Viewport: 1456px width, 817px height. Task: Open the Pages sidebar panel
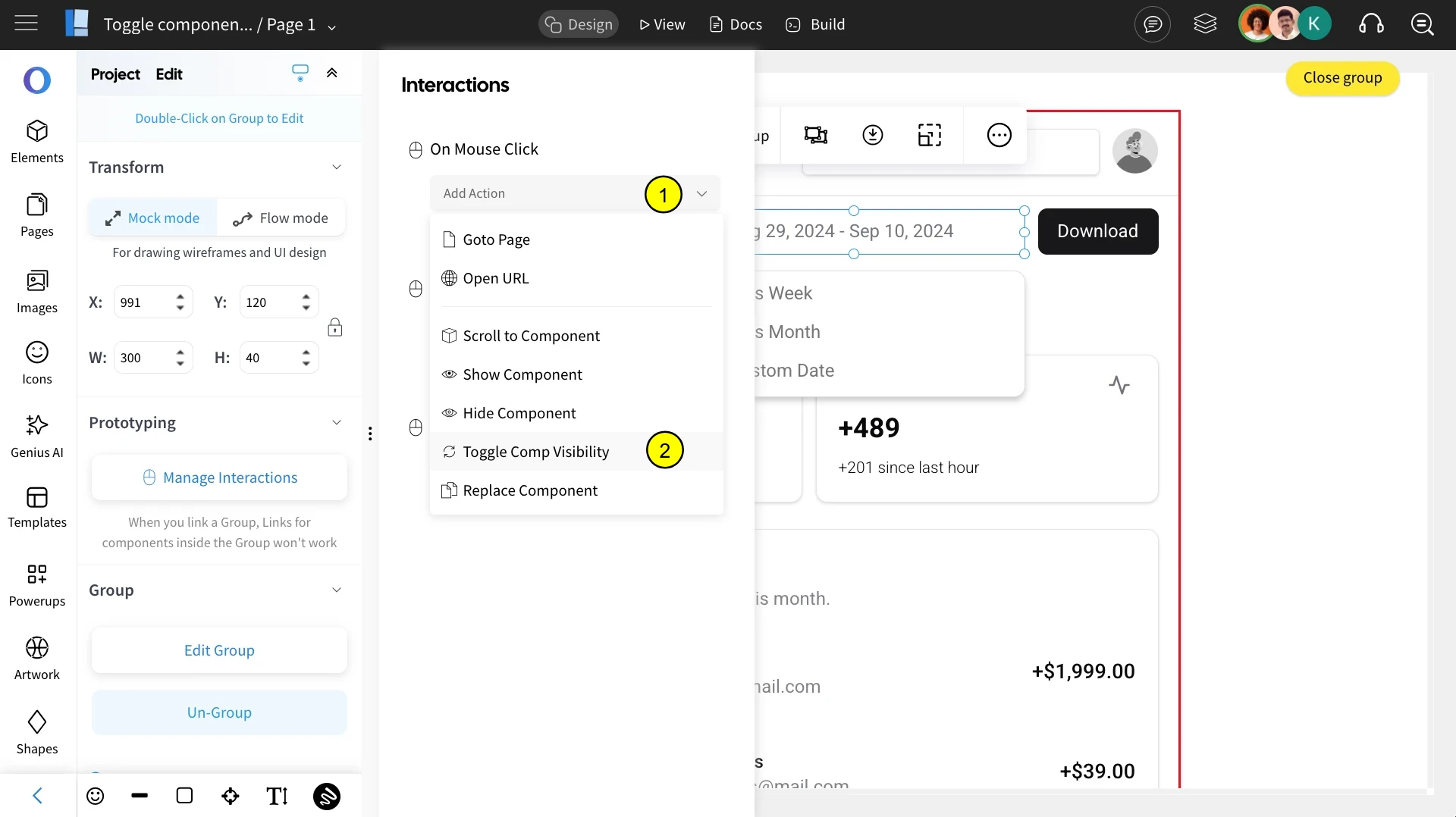pyautogui.click(x=36, y=215)
